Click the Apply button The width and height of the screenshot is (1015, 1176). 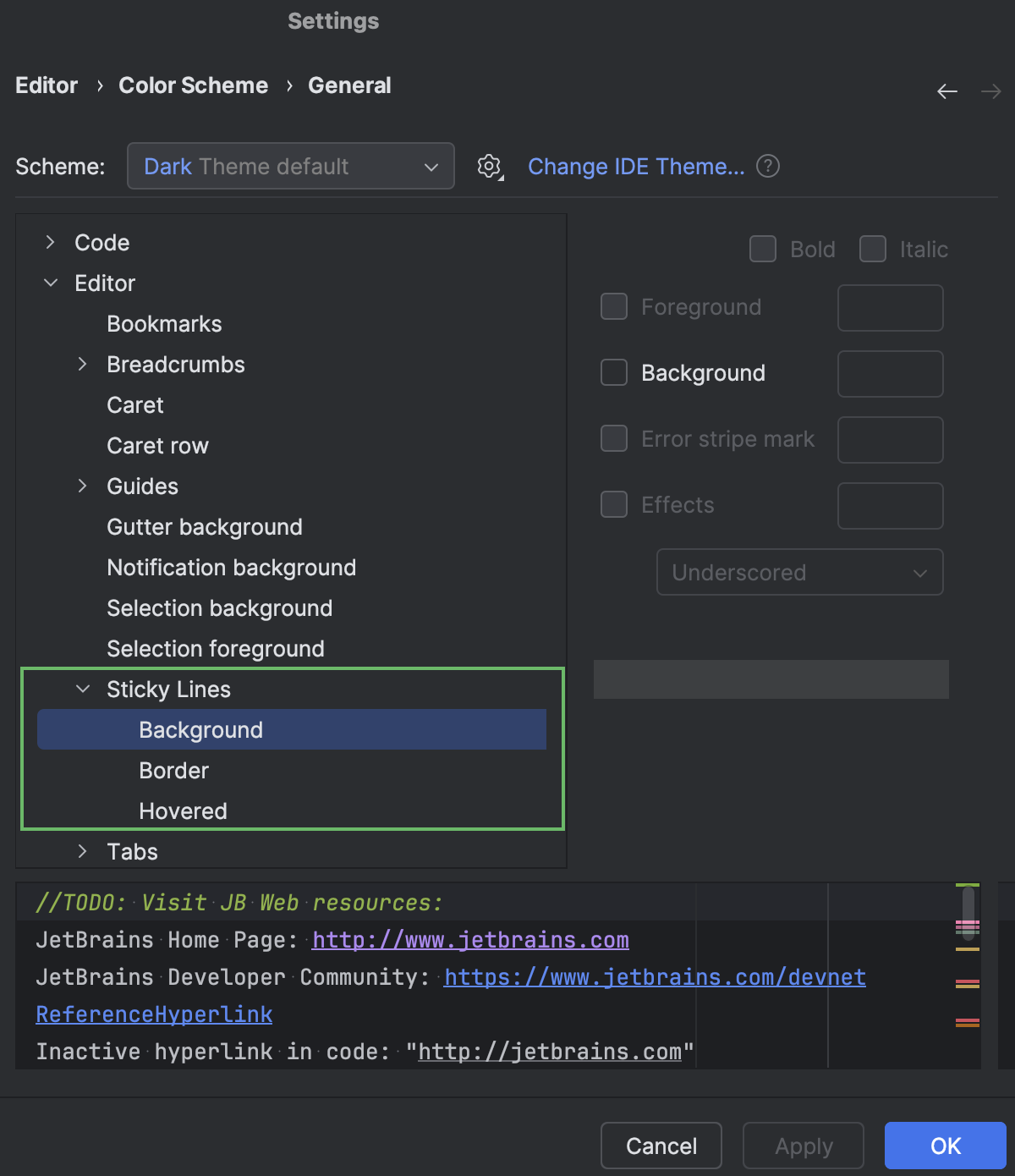804,1146
